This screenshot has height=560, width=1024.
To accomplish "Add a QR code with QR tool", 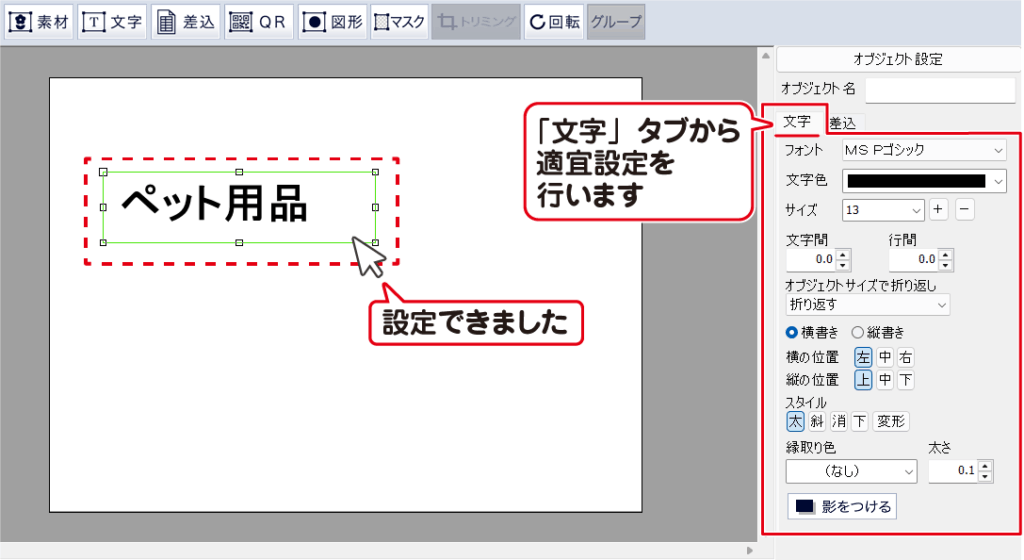I will pos(258,21).
